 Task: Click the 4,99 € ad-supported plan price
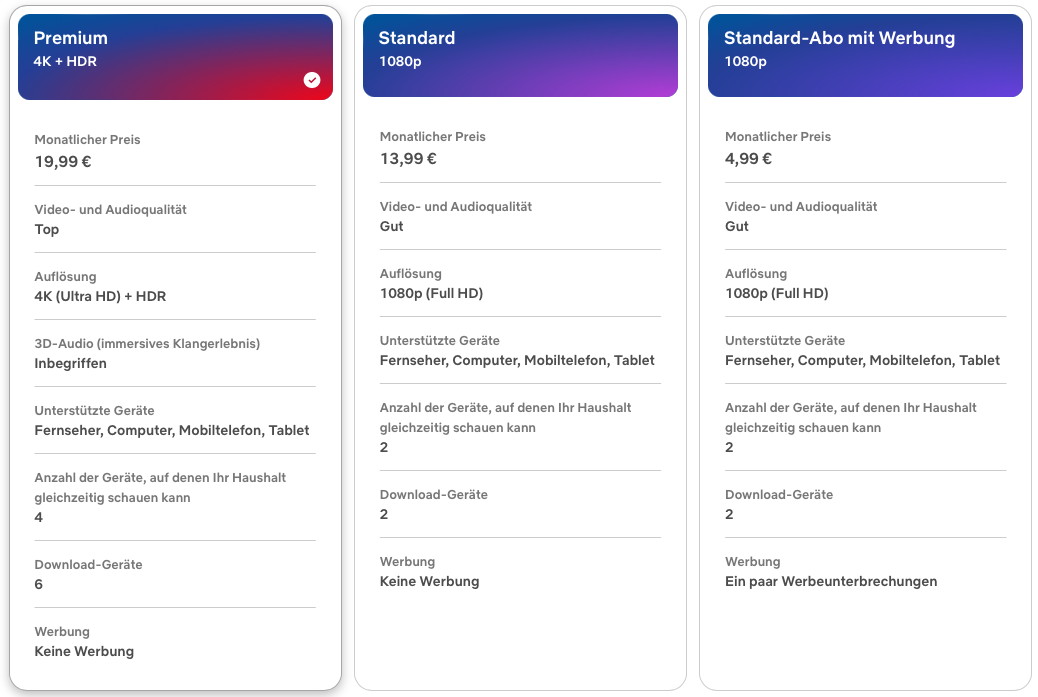click(749, 159)
